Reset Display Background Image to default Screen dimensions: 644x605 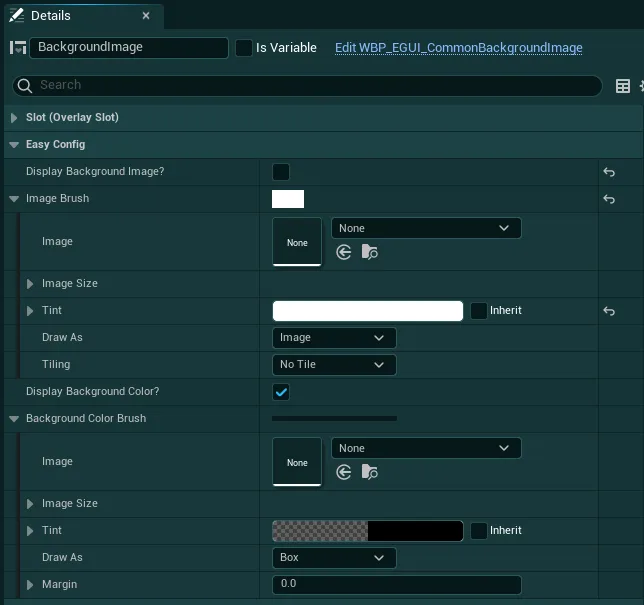coord(609,172)
